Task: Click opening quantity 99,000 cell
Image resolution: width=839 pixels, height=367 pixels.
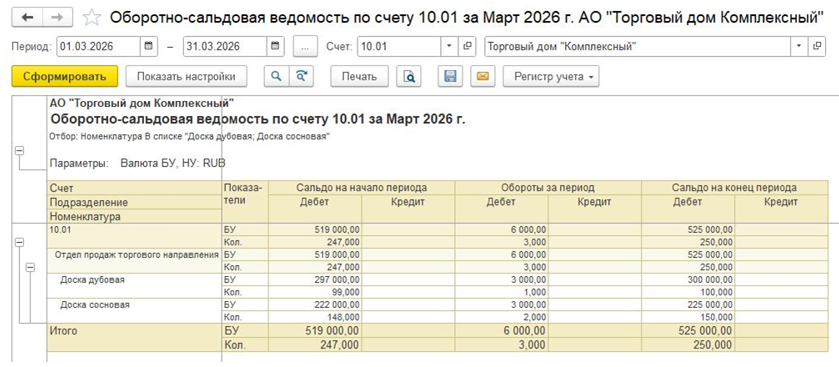Action: pos(315,293)
